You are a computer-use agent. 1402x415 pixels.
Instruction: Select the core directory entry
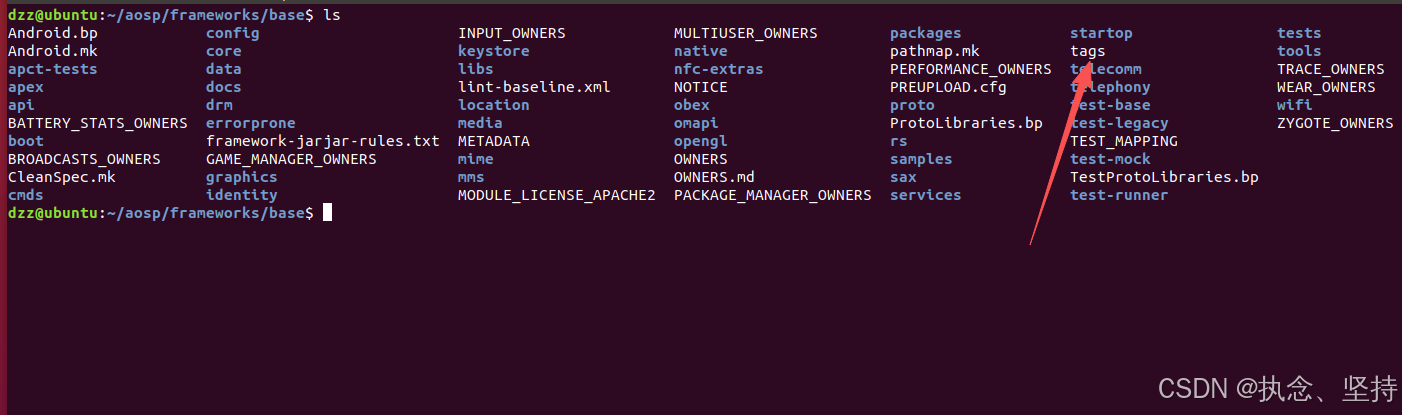click(224, 51)
